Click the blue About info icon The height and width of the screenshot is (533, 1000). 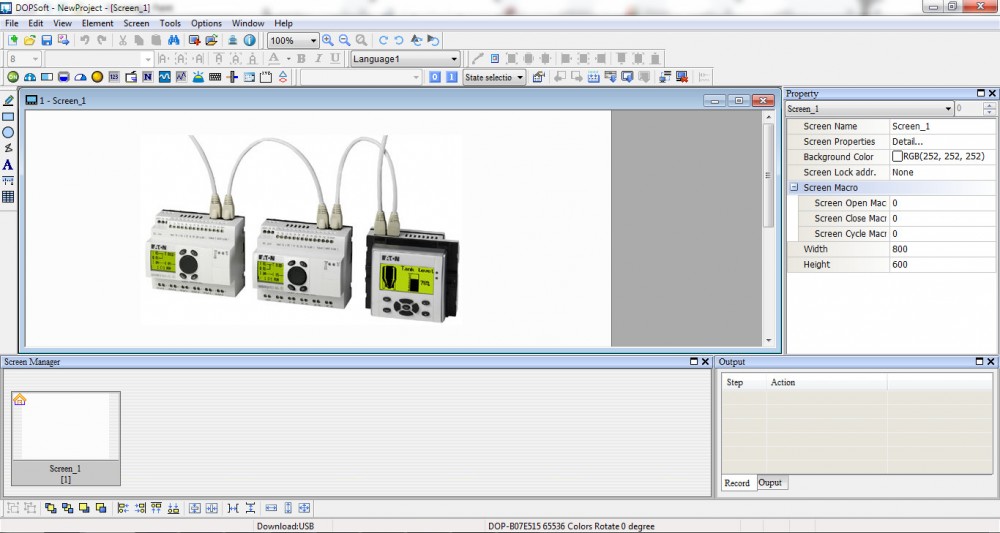point(249,41)
